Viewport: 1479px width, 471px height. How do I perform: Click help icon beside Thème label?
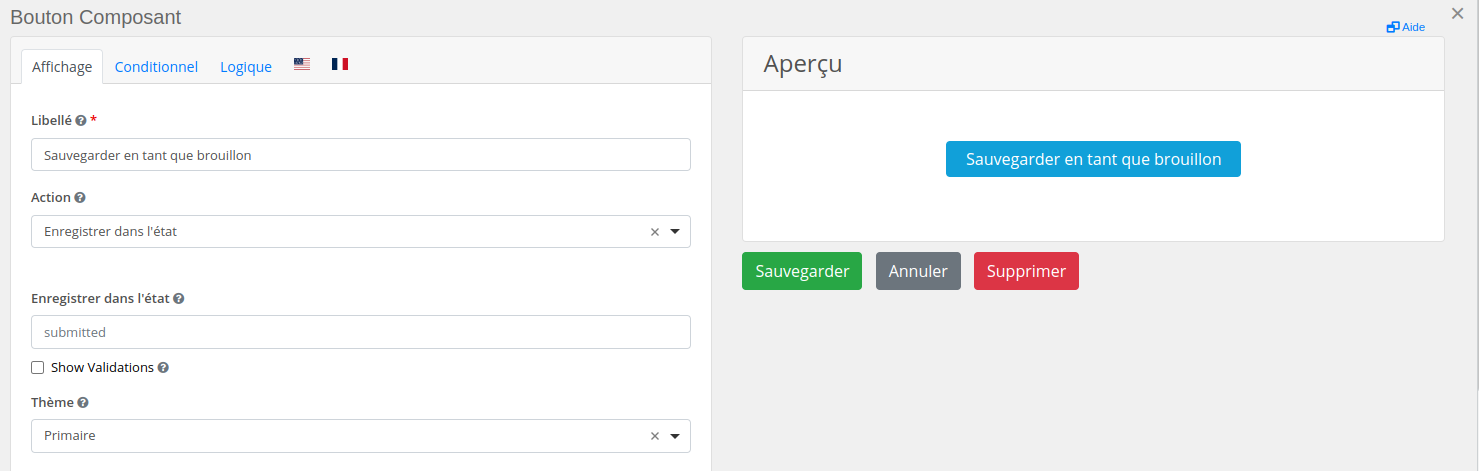[x=83, y=402]
